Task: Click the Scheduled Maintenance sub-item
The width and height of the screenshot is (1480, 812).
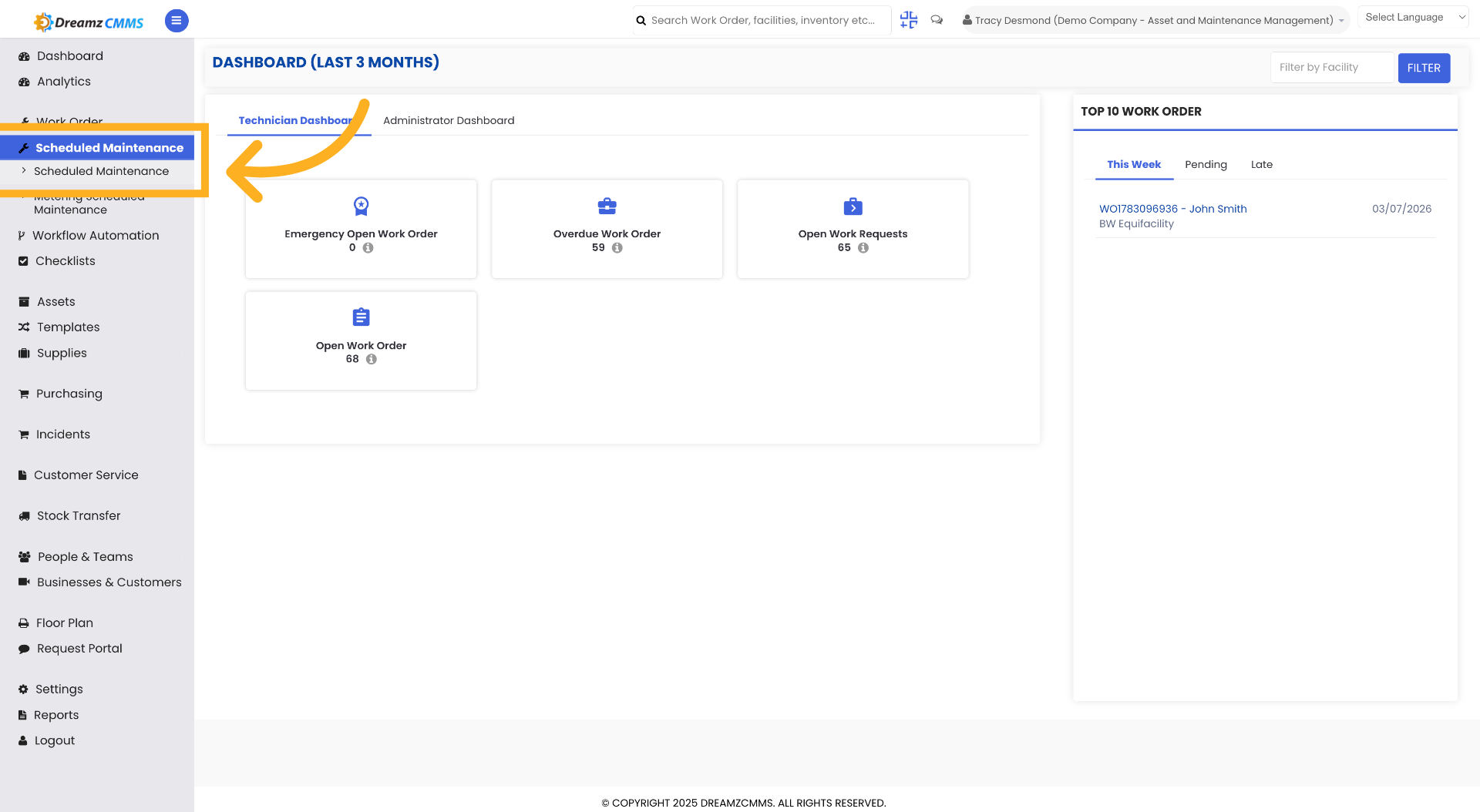Action: pos(101,171)
